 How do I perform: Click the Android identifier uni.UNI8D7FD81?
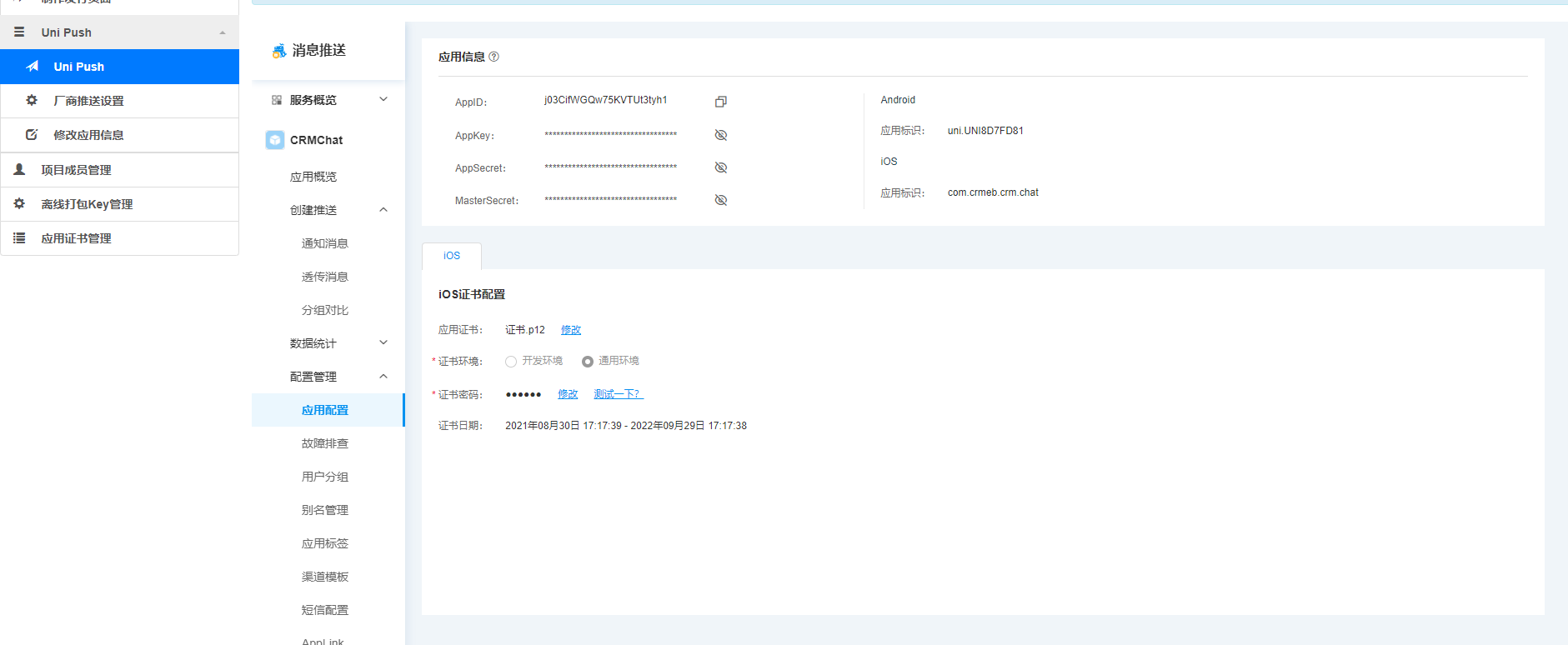pyautogui.click(x=985, y=131)
